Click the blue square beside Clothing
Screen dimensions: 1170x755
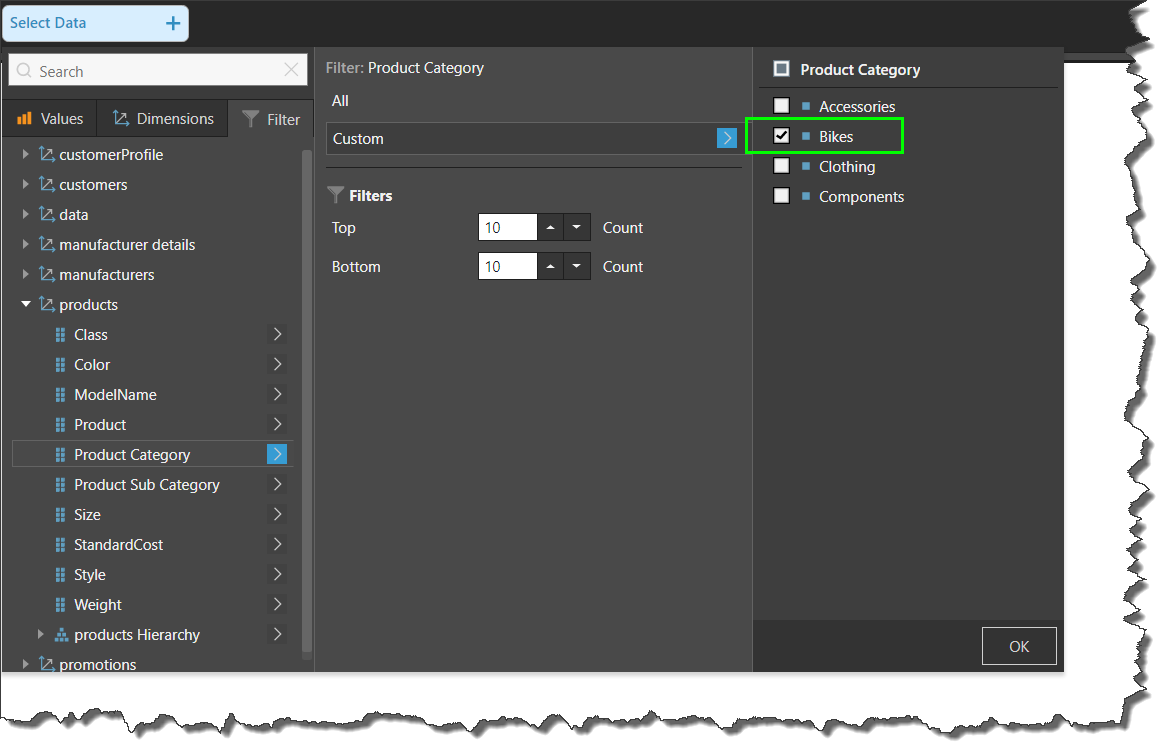coord(806,166)
